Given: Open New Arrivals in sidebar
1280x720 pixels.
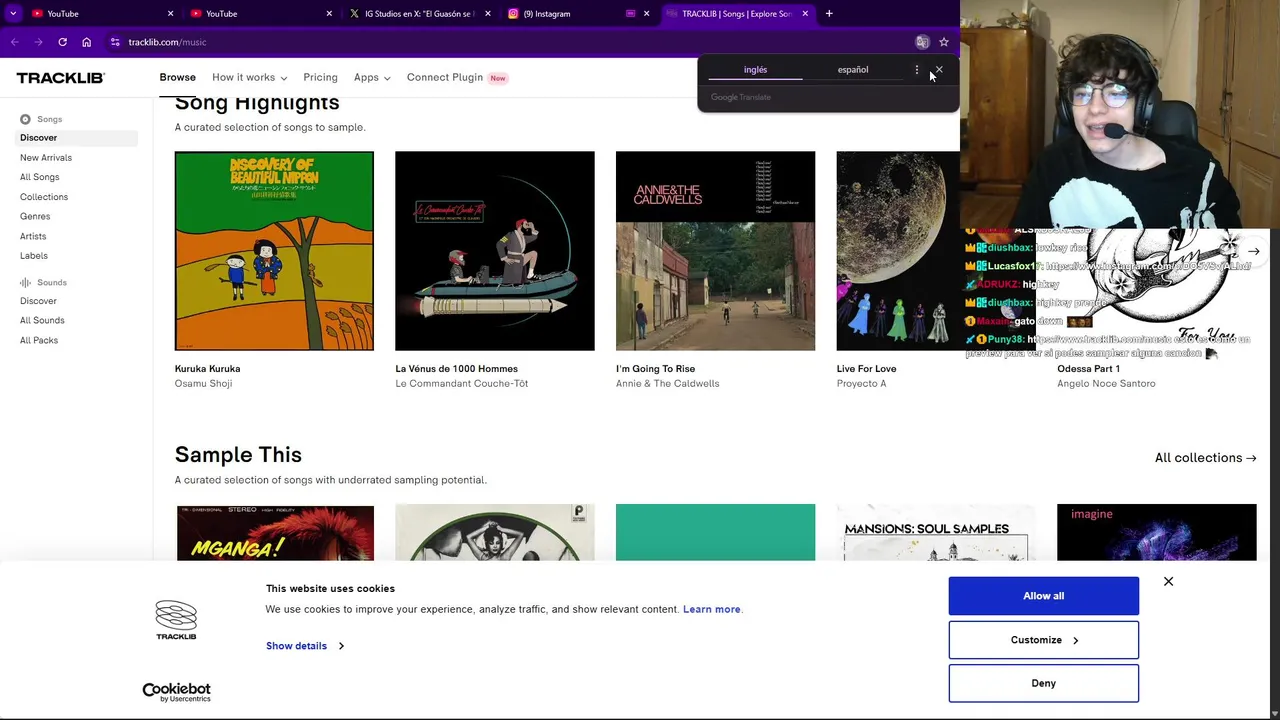Looking at the screenshot, I should click(x=46, y=157).
